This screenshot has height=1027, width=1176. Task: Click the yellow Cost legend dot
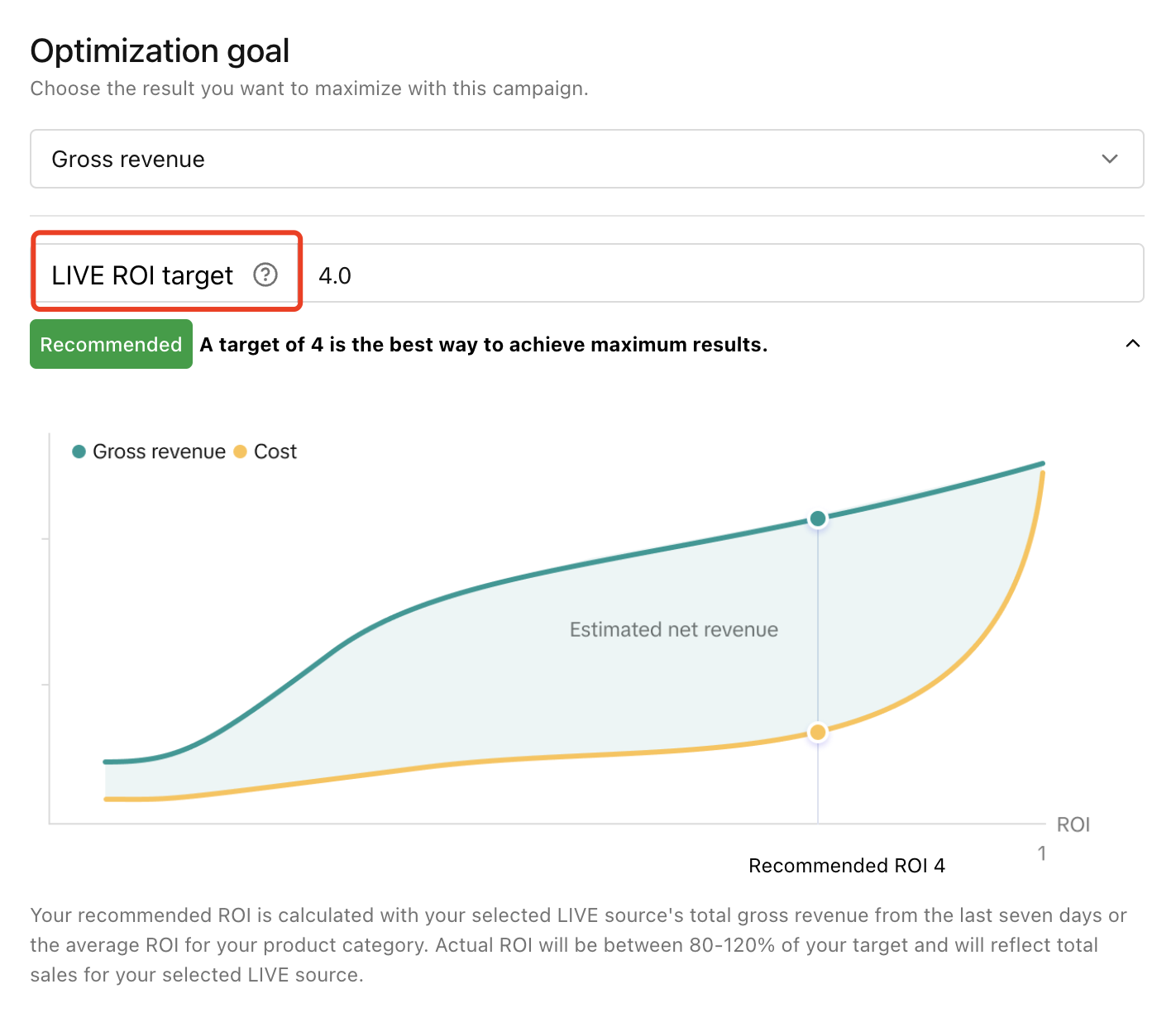tap(241, 451)
